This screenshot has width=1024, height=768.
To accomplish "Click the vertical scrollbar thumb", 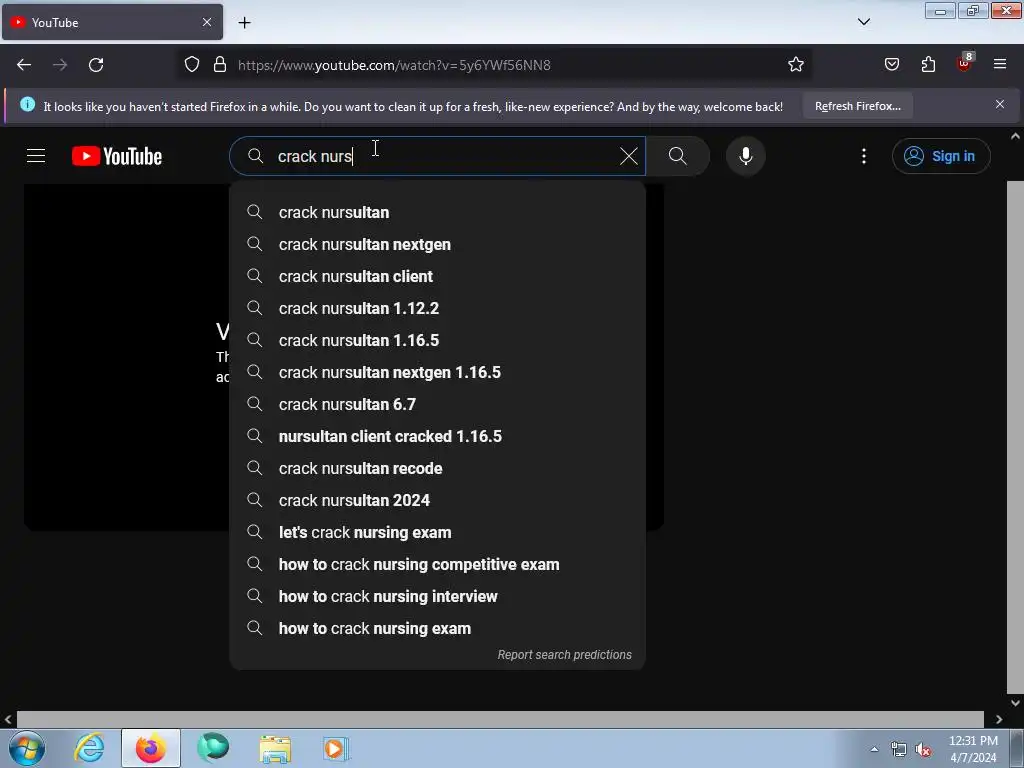I will pyautogui.click(x=1015, y=436).
